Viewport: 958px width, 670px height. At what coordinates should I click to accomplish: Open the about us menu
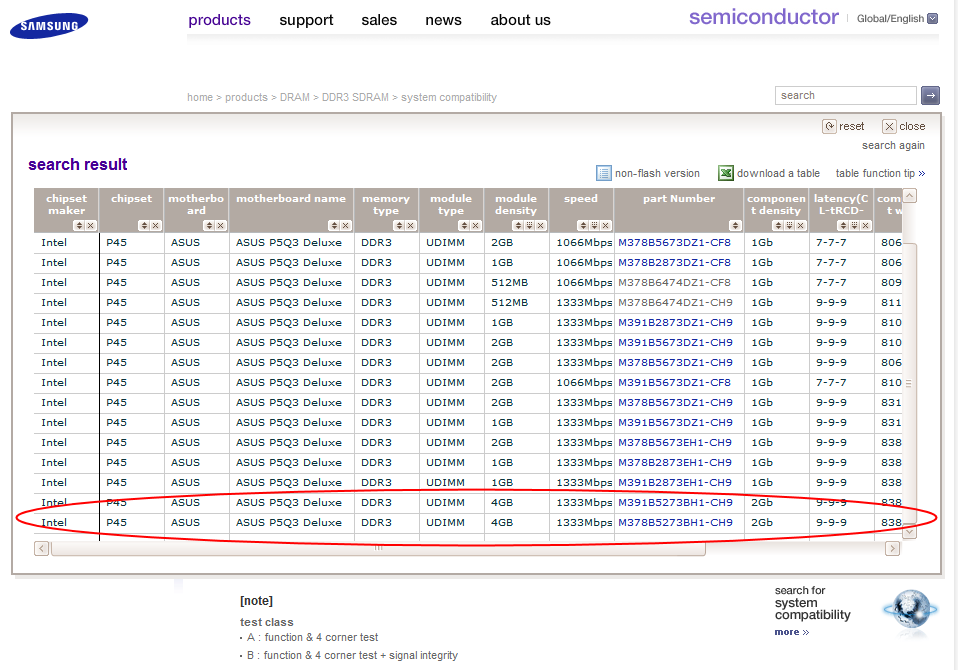click(521, 20)
